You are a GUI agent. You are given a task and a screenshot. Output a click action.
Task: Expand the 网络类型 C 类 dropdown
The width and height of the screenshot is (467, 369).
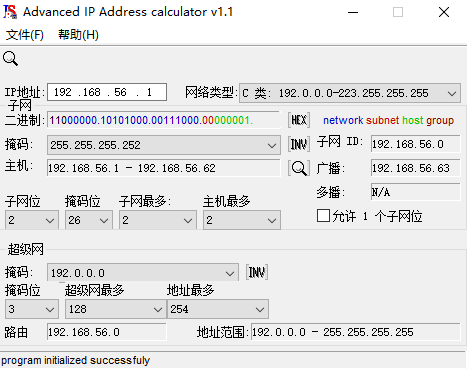coord(350,93)
